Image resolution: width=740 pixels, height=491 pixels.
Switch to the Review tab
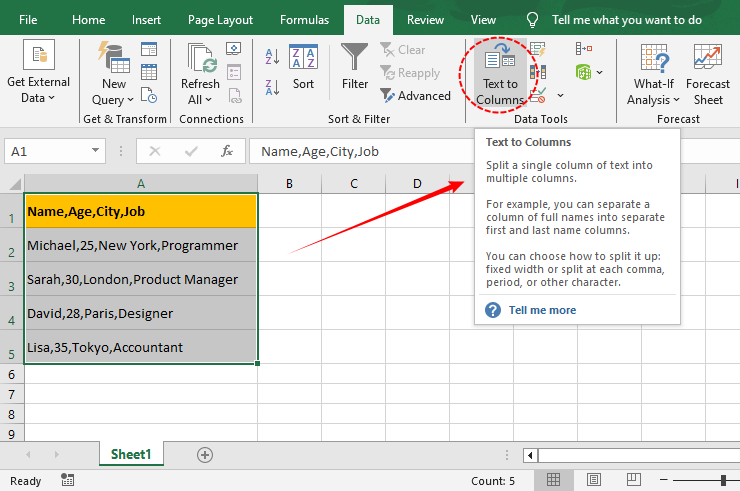425,20
